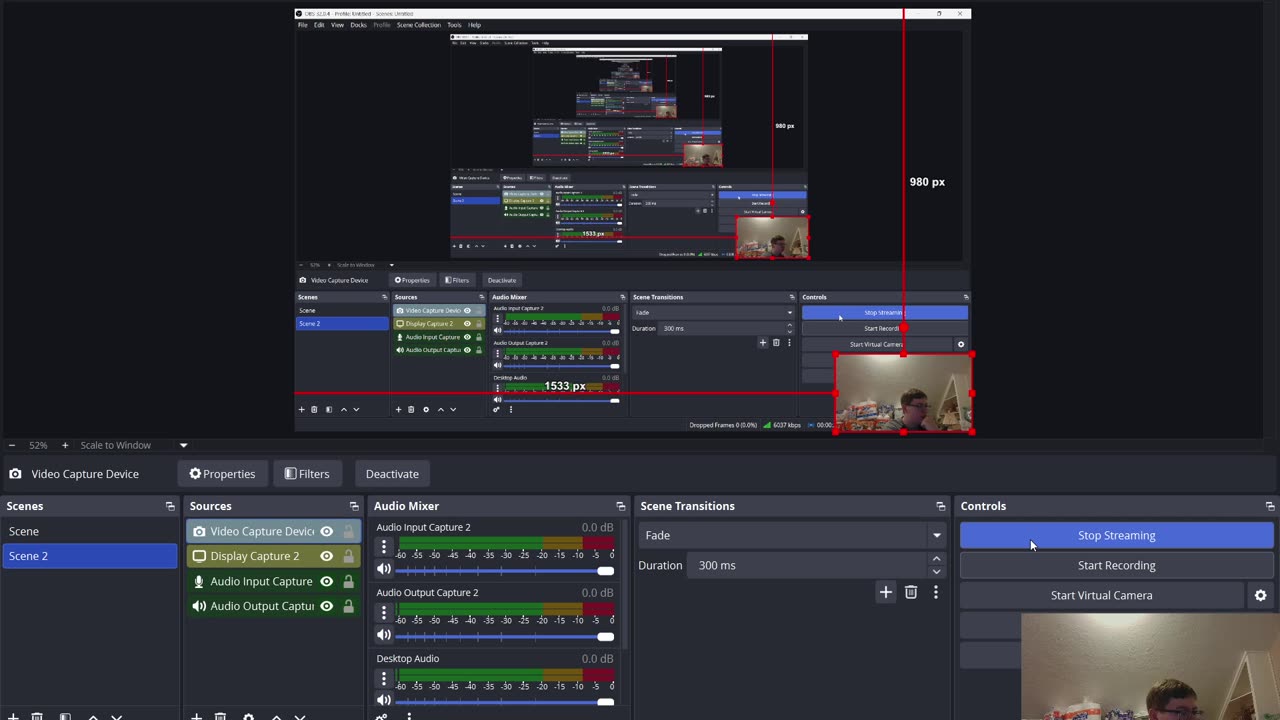Open the Audio Output Capture 2 mixer options menu
Viewport: 1280px width, 720px height.
click(384, 612)
